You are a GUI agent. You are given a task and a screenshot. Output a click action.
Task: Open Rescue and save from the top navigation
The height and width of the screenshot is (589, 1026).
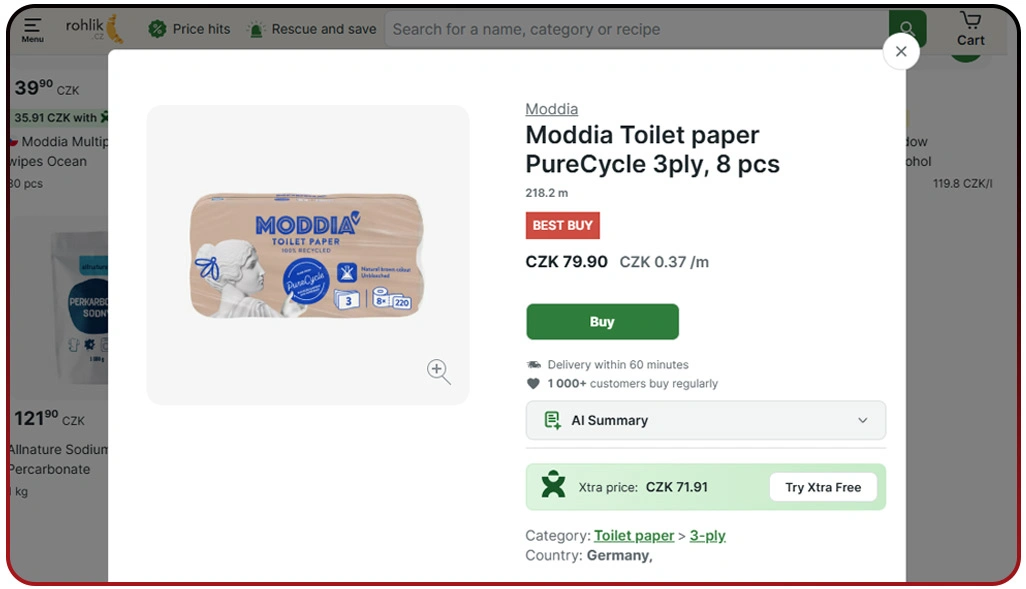(x=311, y=29)
